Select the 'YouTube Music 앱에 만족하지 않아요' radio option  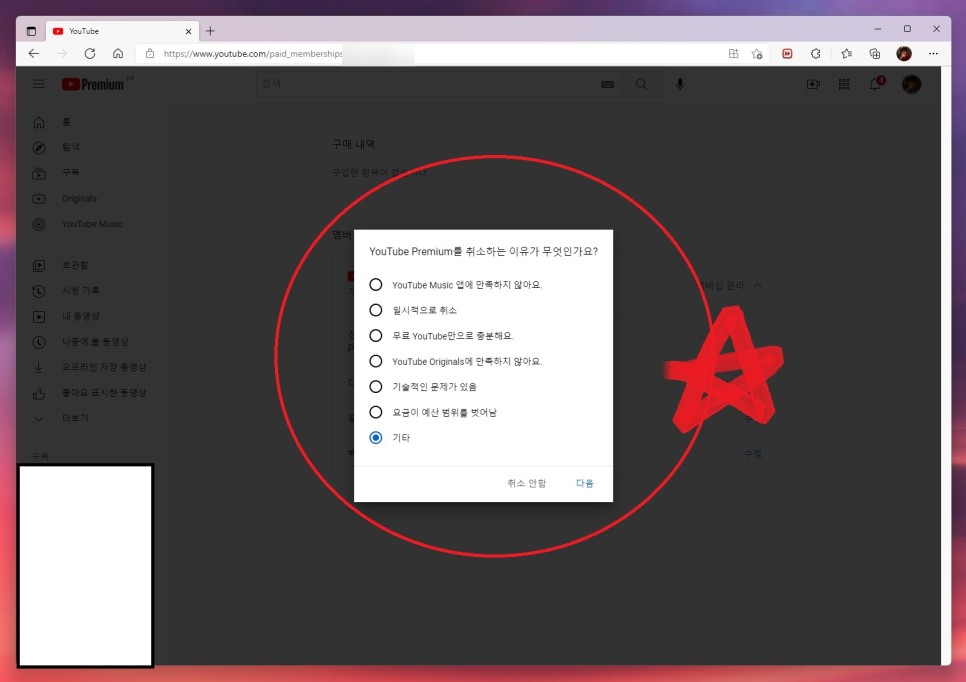[375, 285]
